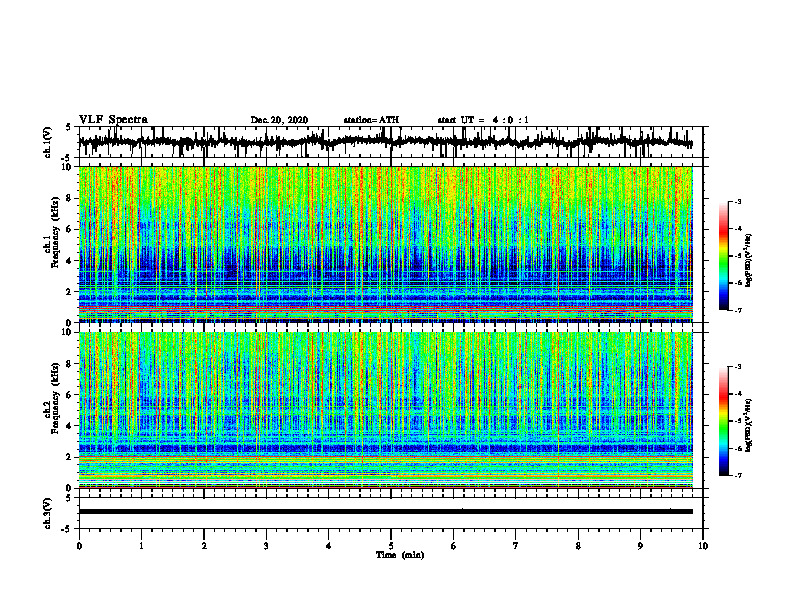Click the "Time (min)" axis label
The height and width of the screenshot is (612, 792).
400,555
